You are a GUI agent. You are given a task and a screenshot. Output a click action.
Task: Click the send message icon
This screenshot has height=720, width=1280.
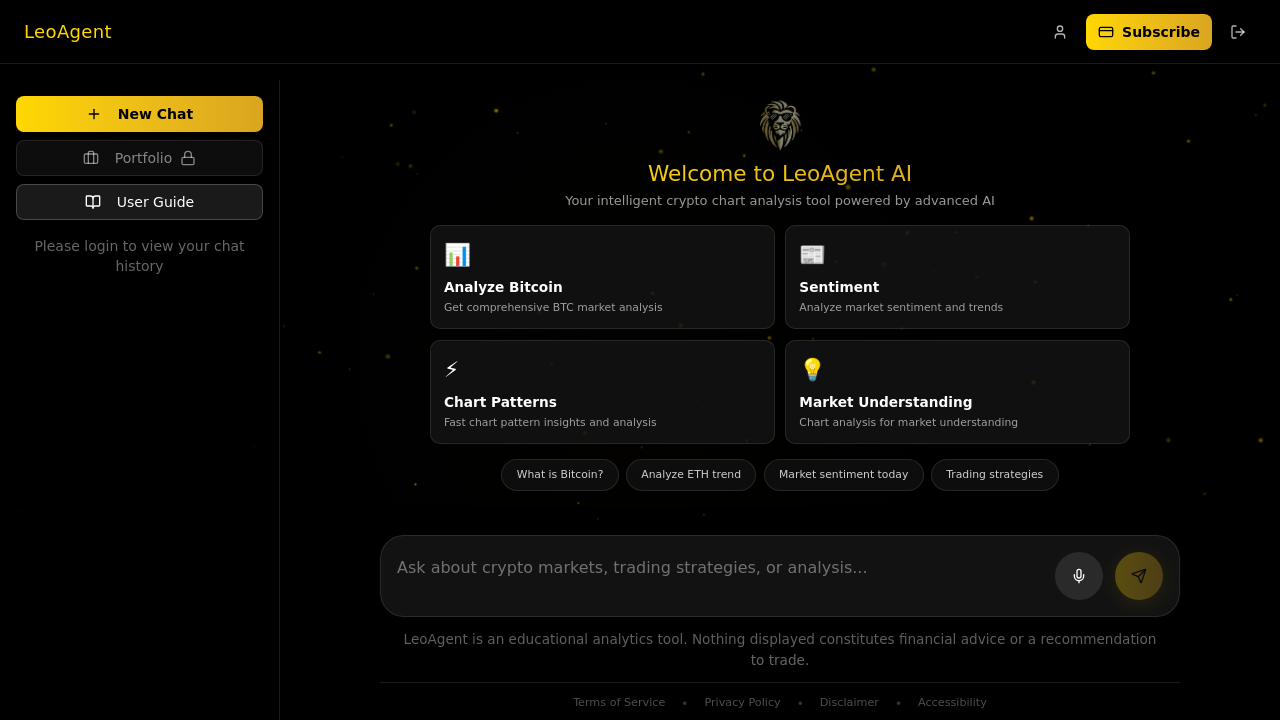tap(1138, 576)
